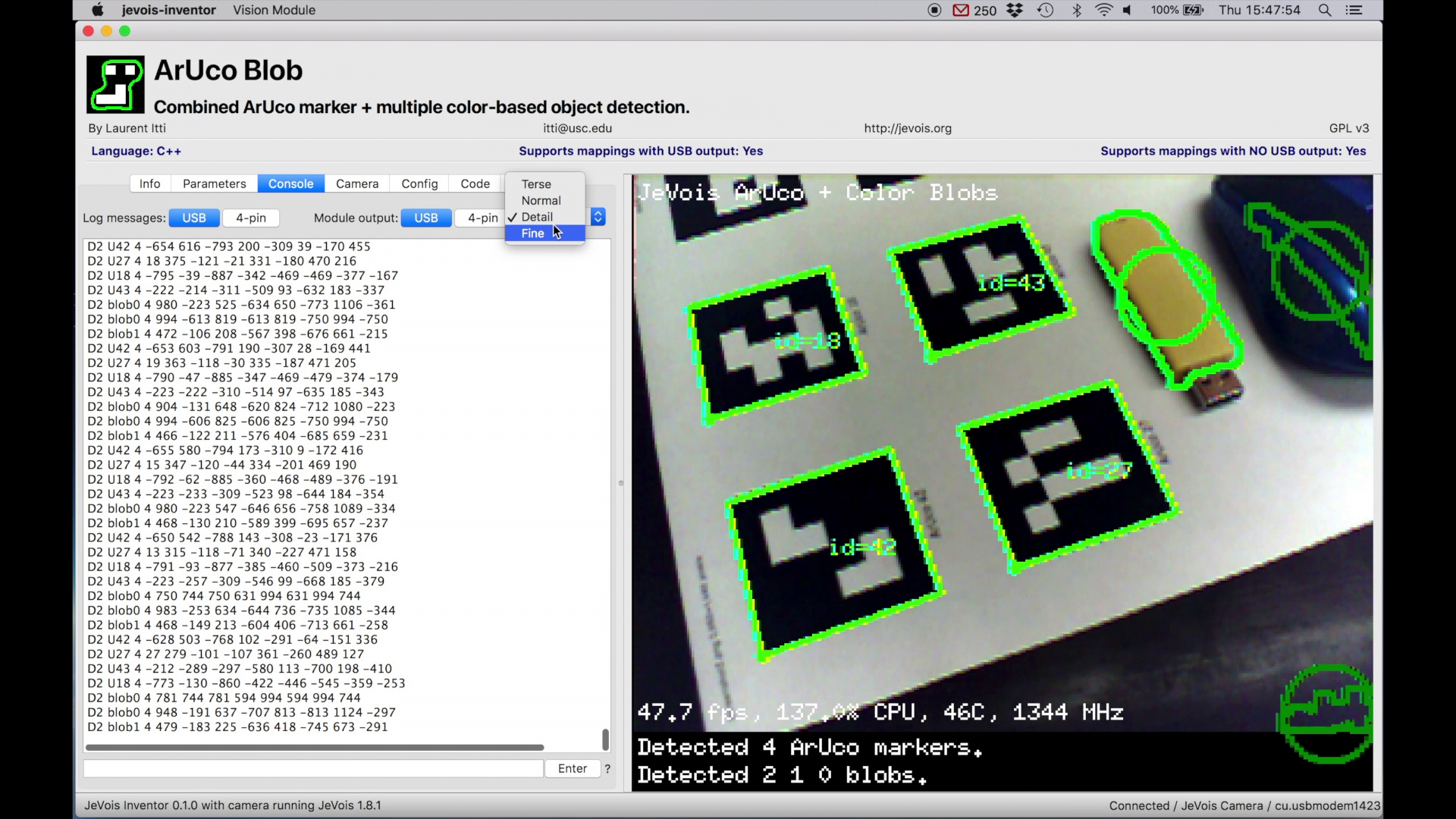Click the '47.7 fps' stats overlay text

[880, 713]
